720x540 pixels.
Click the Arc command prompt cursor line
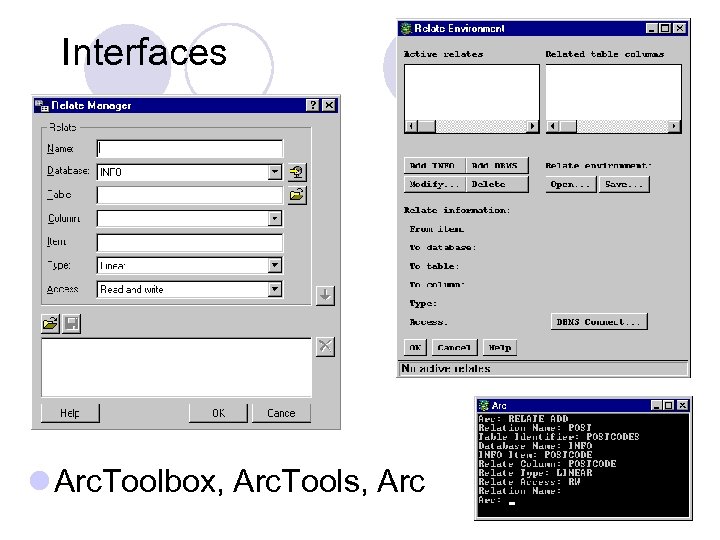[496, 500]
